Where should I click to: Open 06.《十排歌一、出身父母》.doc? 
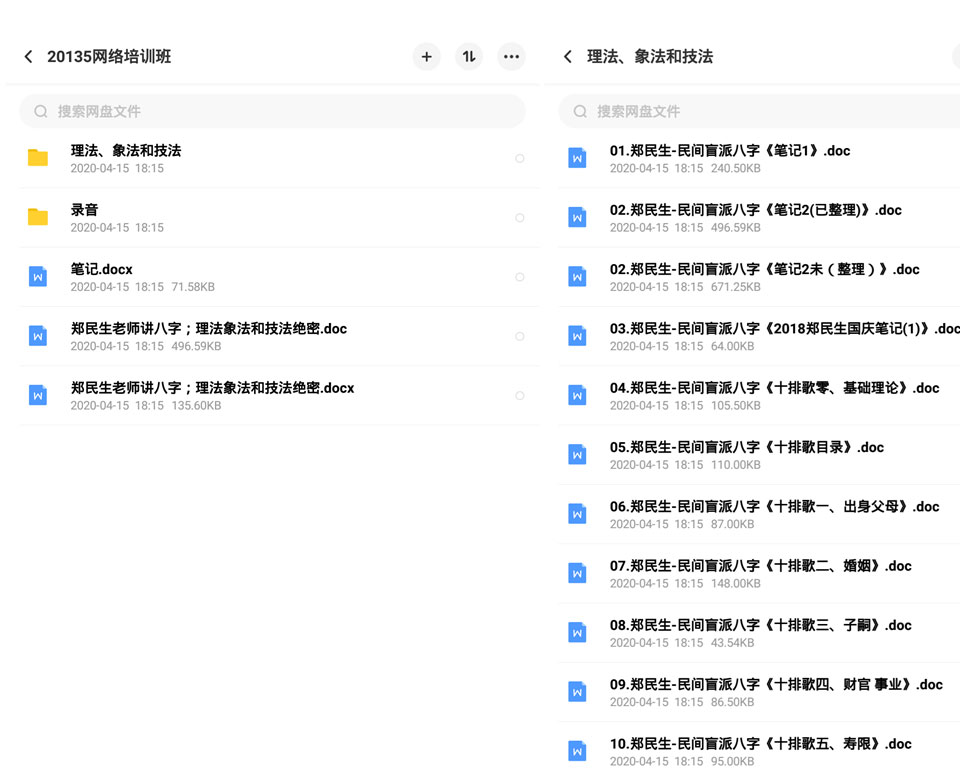click(774, 507)
